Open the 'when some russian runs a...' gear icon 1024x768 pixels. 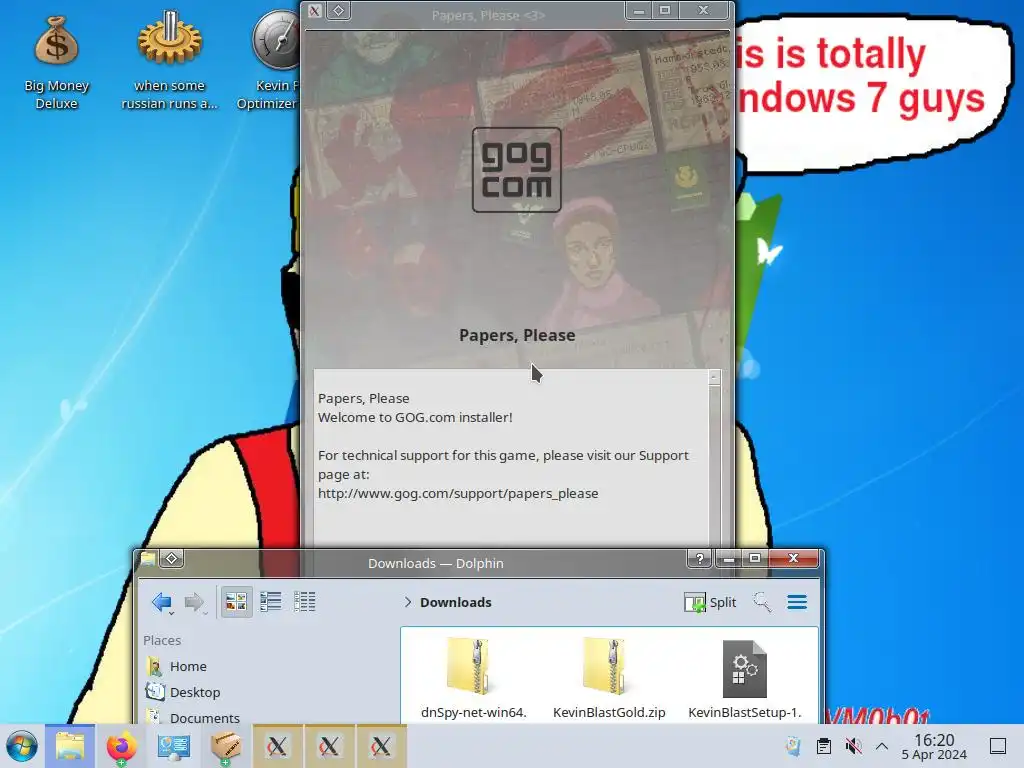point(169,59)
